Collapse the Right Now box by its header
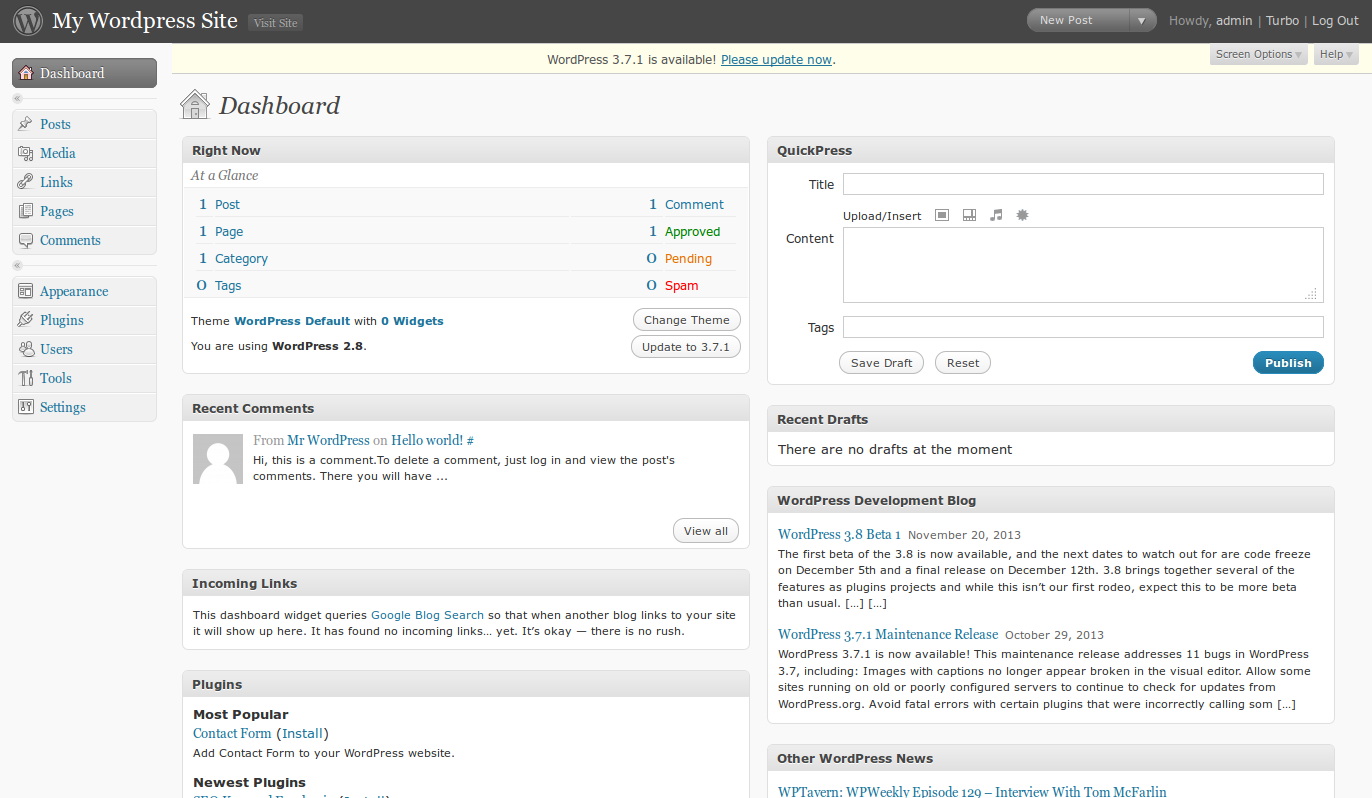This screenshot has width=1372, height=798. [466, 150]
